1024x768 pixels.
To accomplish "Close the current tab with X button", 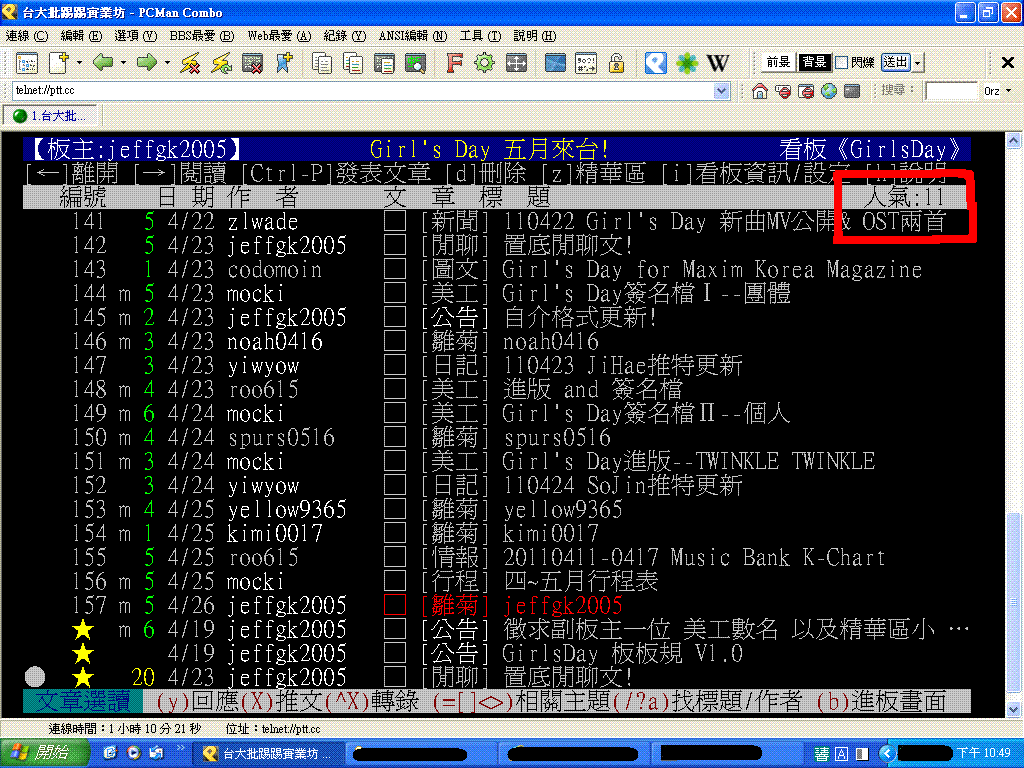I will pos(1008,63).
